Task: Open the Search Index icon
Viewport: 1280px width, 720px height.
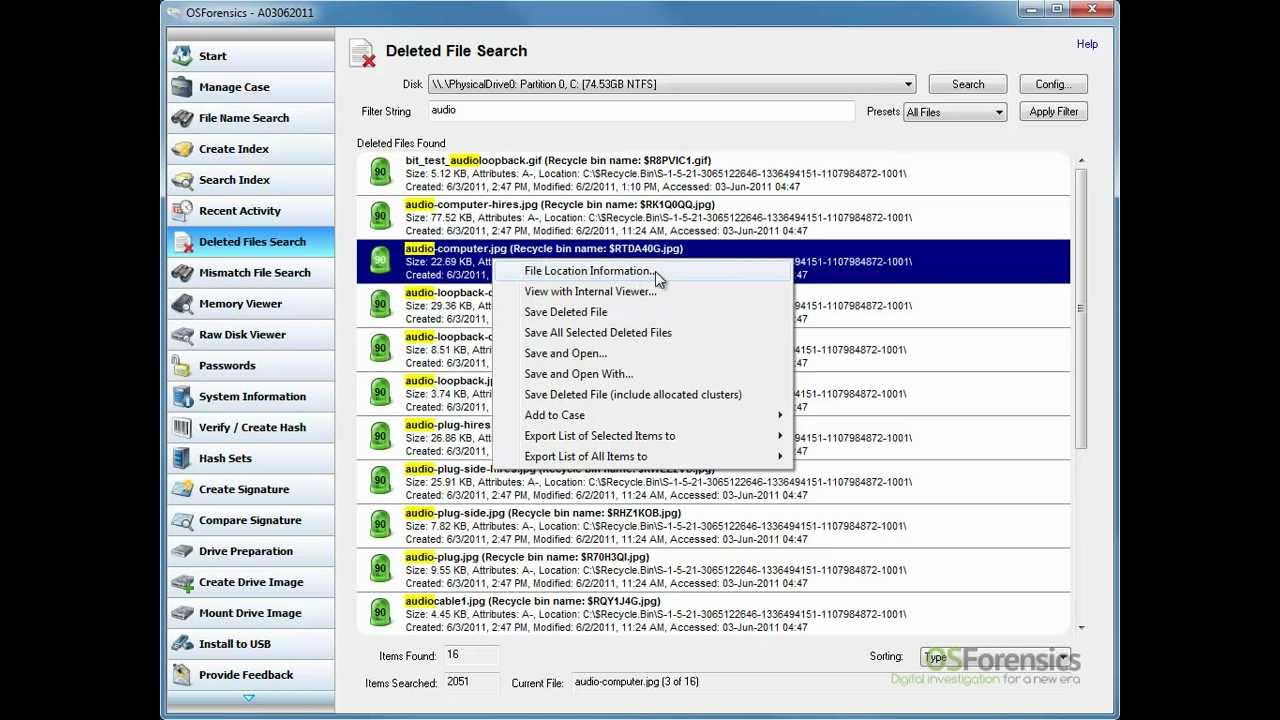Action: pyautogui.click(x=182, y=180)
